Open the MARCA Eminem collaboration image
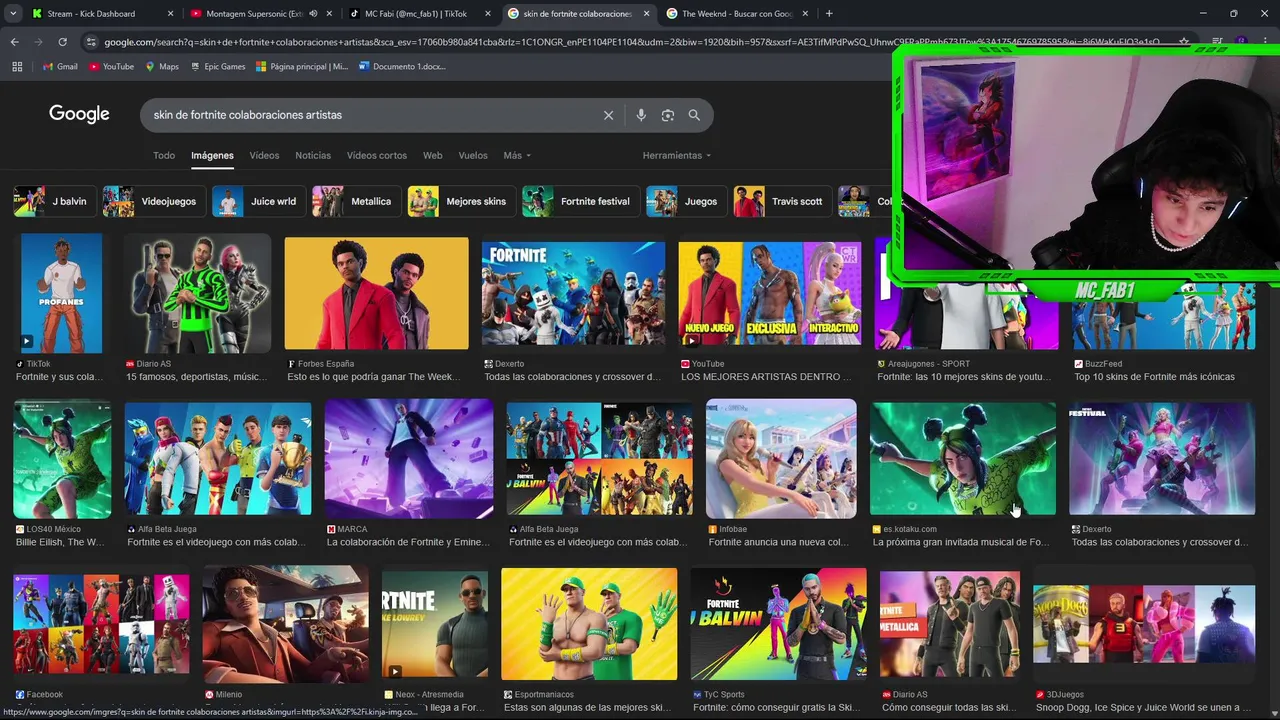The height and width of the screenshot is (720, 1280). pyautogui.click(x=408, y=459)
